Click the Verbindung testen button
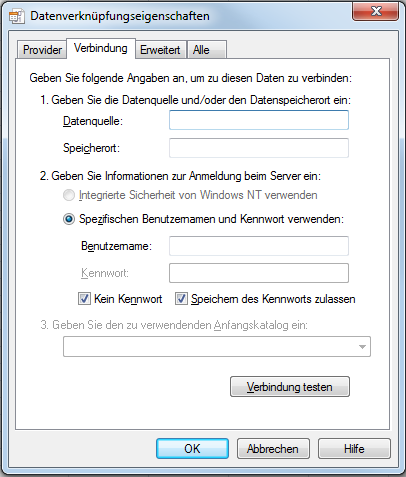Screen dimensions: 406x477 point(290,387)
